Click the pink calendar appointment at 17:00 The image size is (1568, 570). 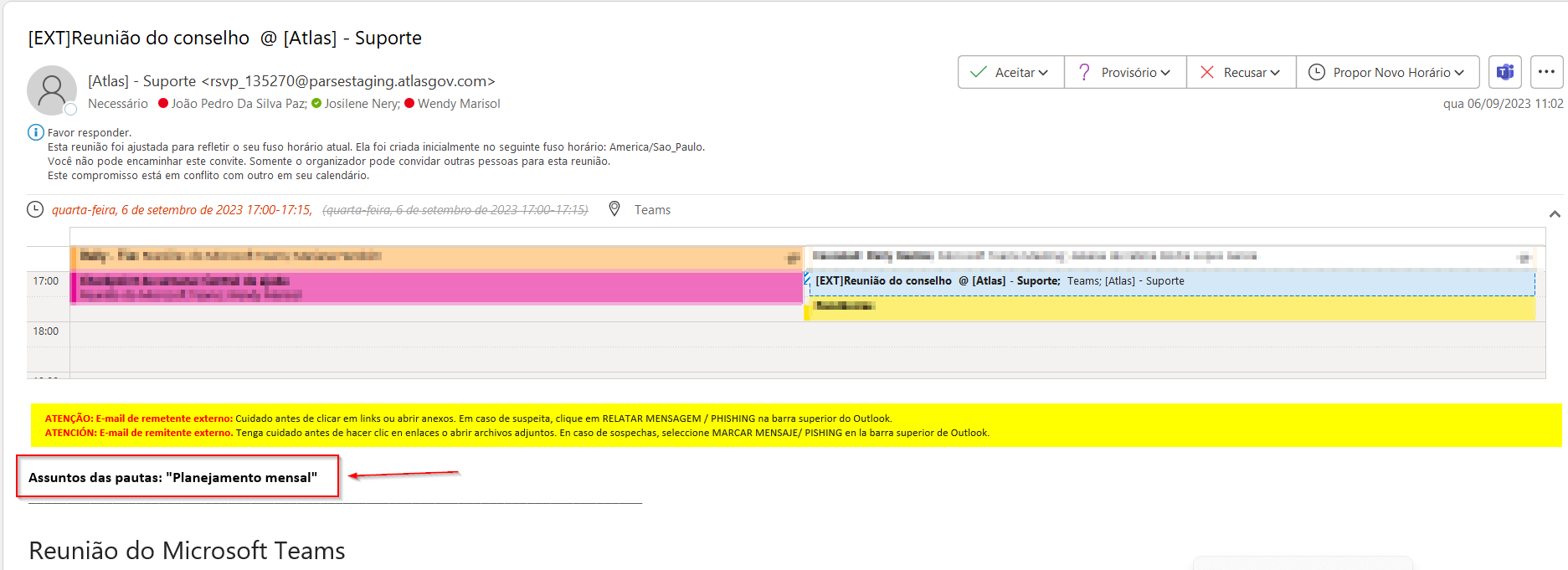click(x=437, y=287)
